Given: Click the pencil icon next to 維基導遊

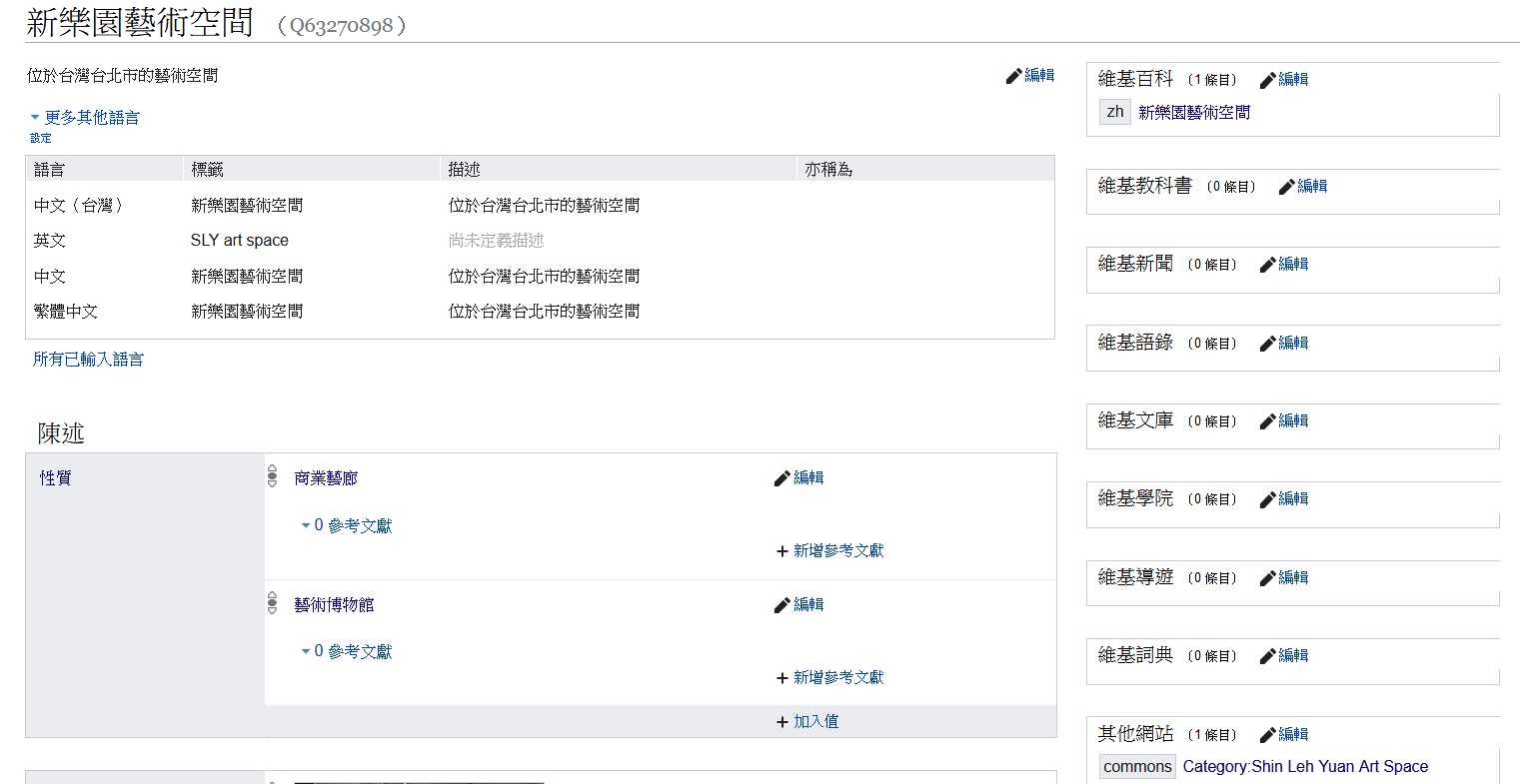Looking at the screenshot, I should 1268,578.
